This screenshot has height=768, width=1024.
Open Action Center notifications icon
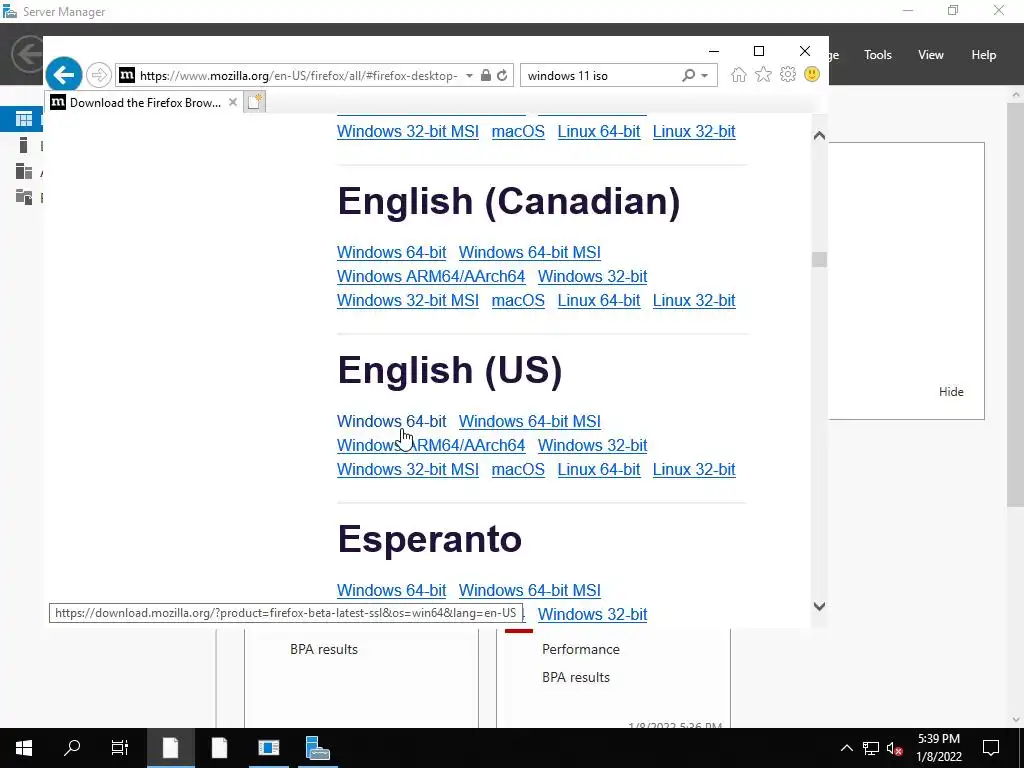coord(991,748)
